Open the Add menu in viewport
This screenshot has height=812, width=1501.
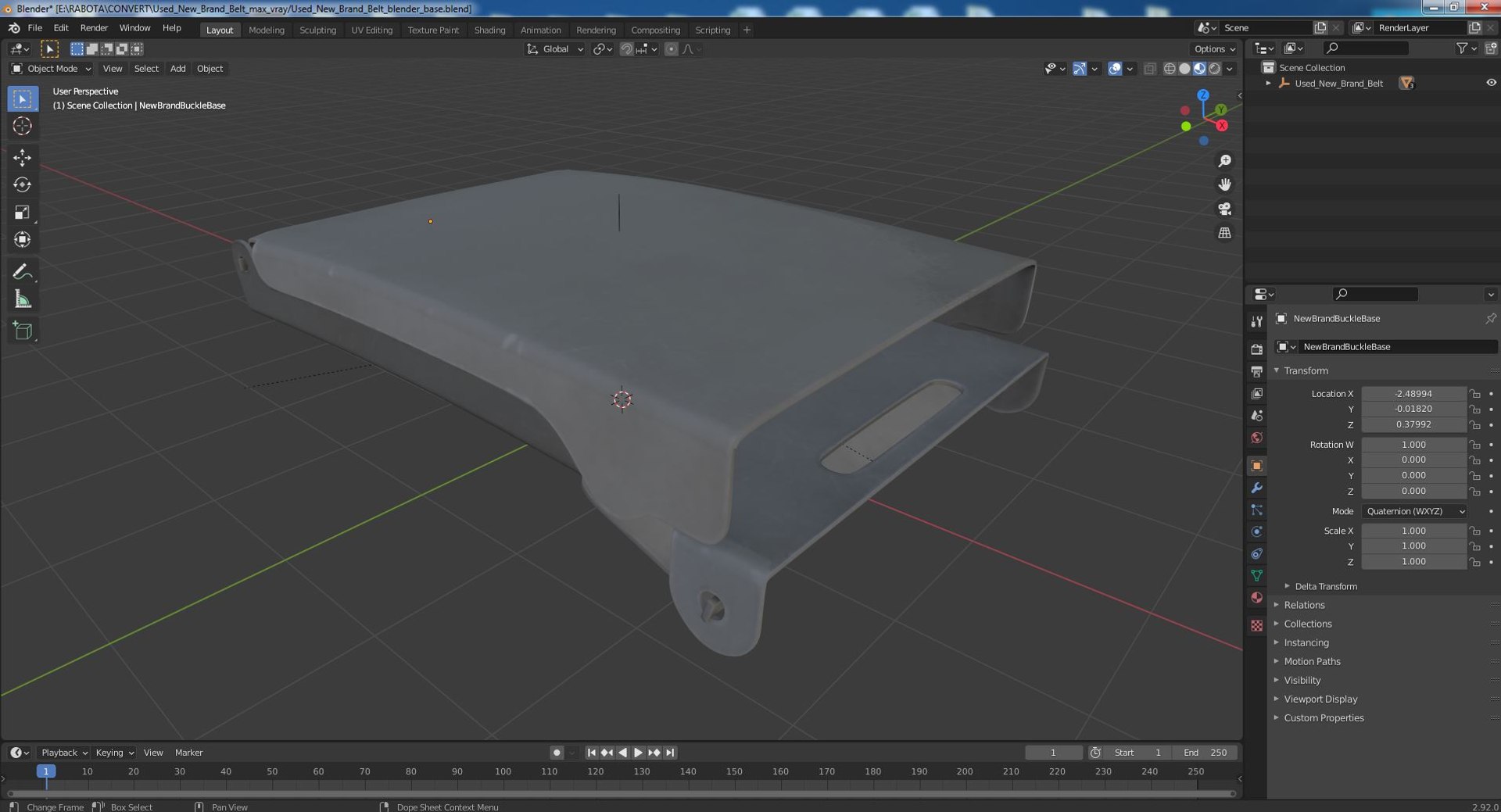(x=178, y=69)
